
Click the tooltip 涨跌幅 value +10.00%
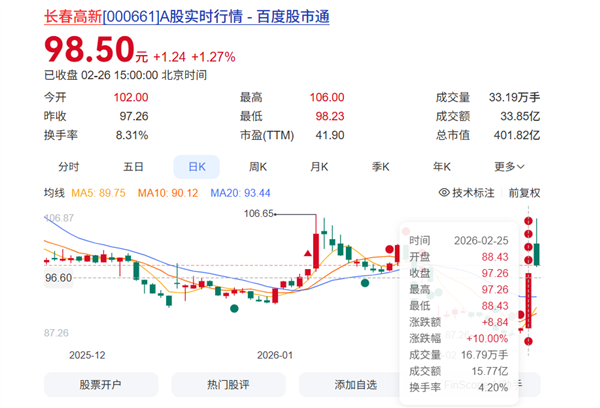(487, 339)
